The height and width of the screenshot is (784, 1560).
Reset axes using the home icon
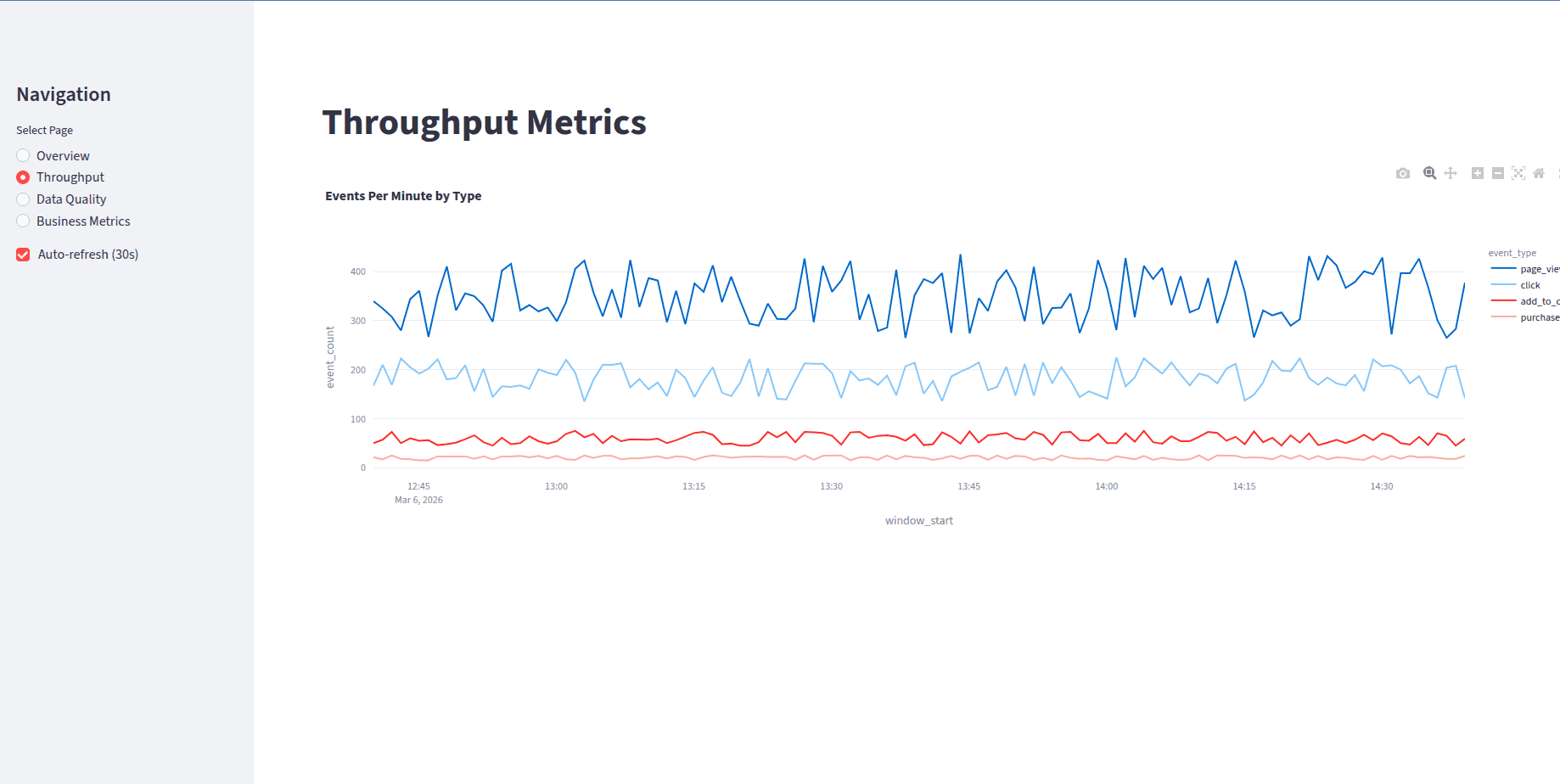pyautogui.click(x=1539, y=173)
